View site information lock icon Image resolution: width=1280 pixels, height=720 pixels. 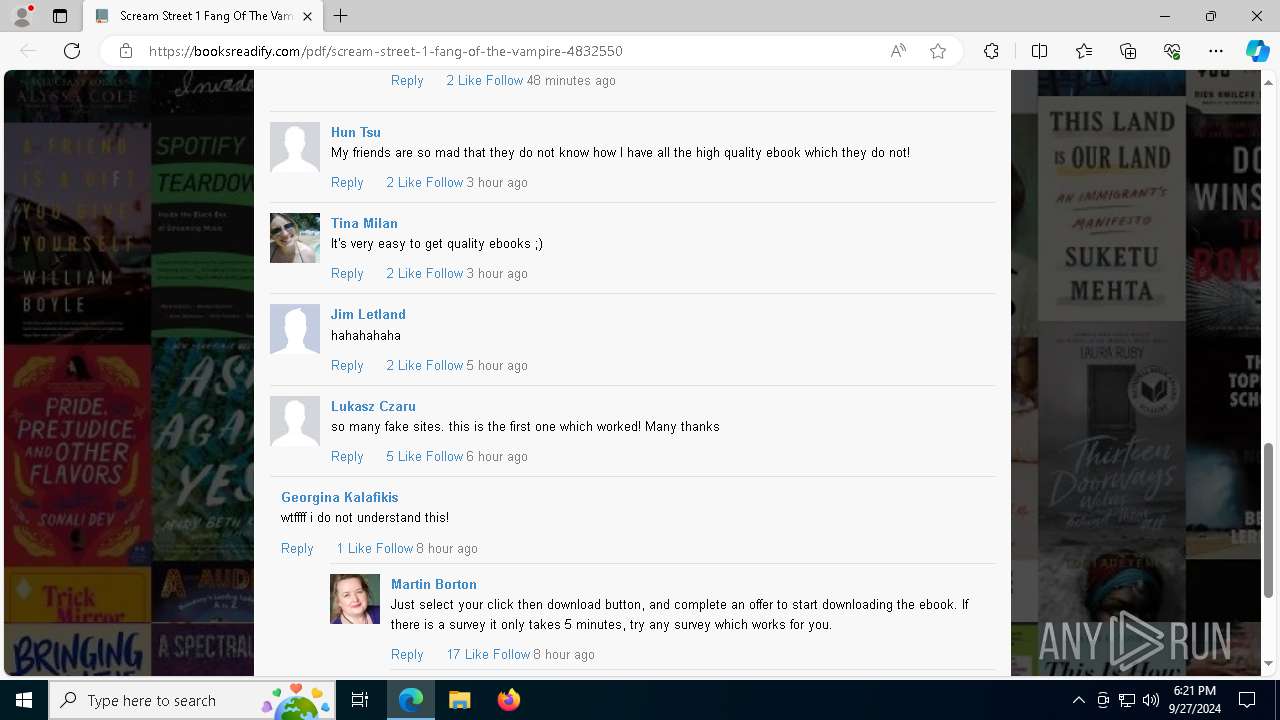[126, 51]
